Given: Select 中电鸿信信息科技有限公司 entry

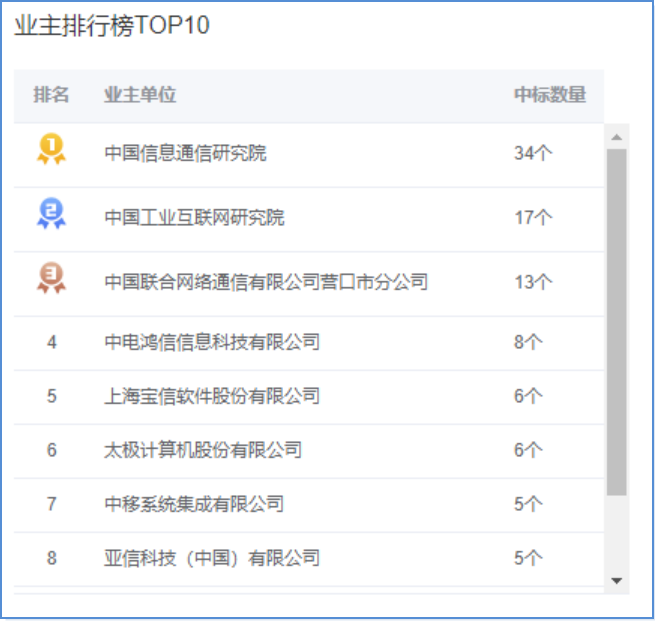Looking at the screenshot, I should point(212,343).
